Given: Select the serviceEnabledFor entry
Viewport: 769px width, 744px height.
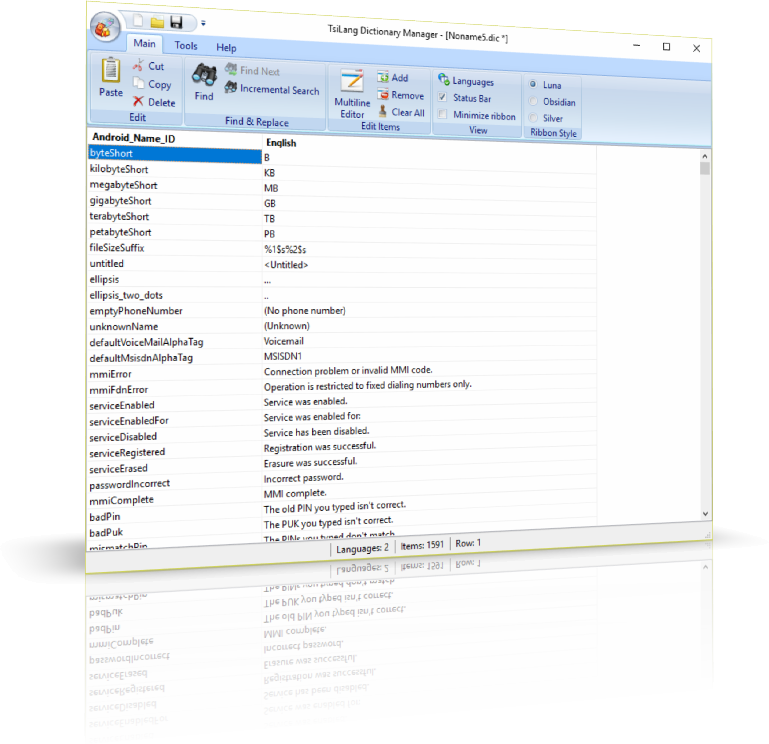Looking at the screenshot, I should [175, 421].
